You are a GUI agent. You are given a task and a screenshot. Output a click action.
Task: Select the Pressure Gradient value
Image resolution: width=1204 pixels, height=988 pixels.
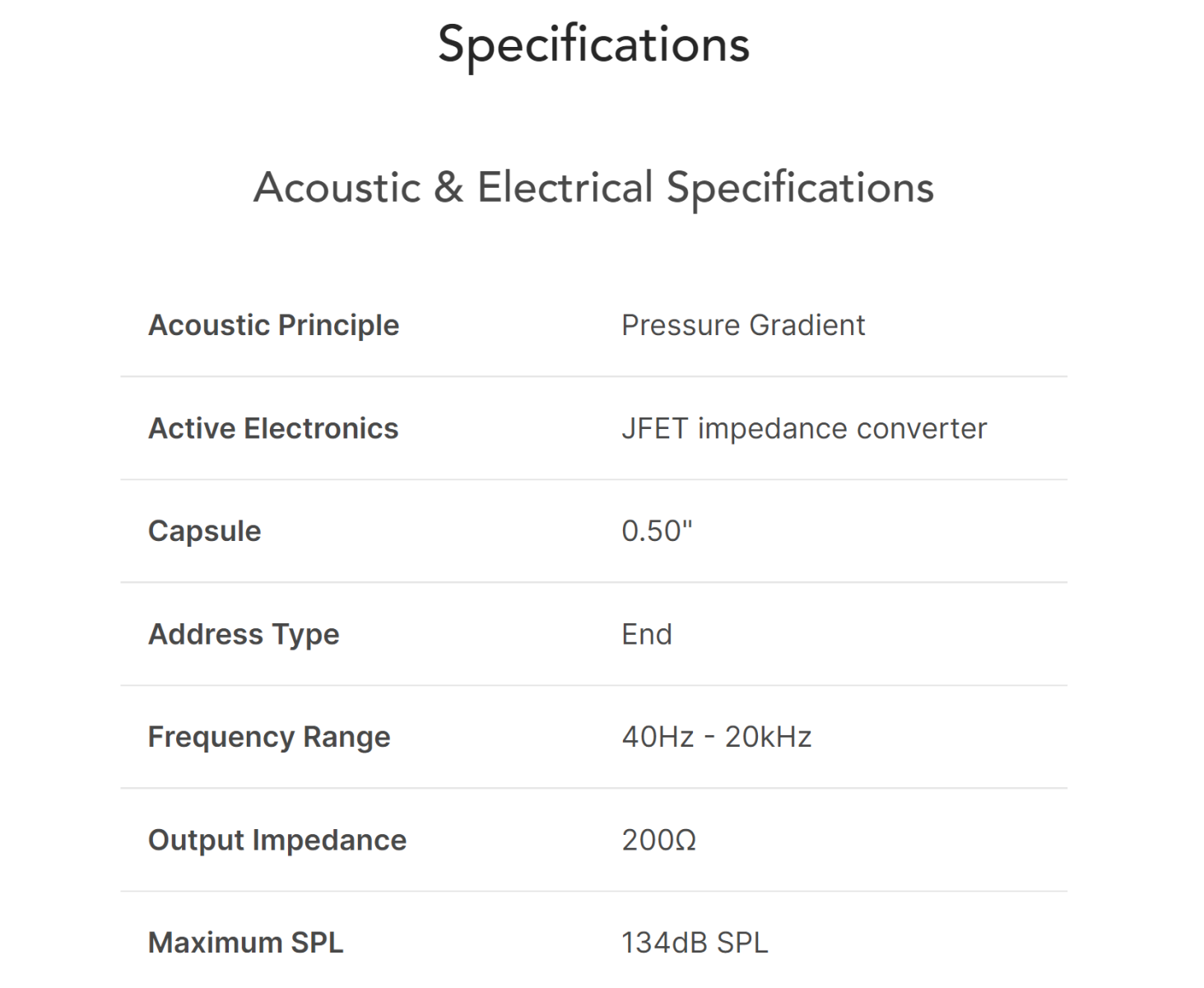tap(743, 325)
